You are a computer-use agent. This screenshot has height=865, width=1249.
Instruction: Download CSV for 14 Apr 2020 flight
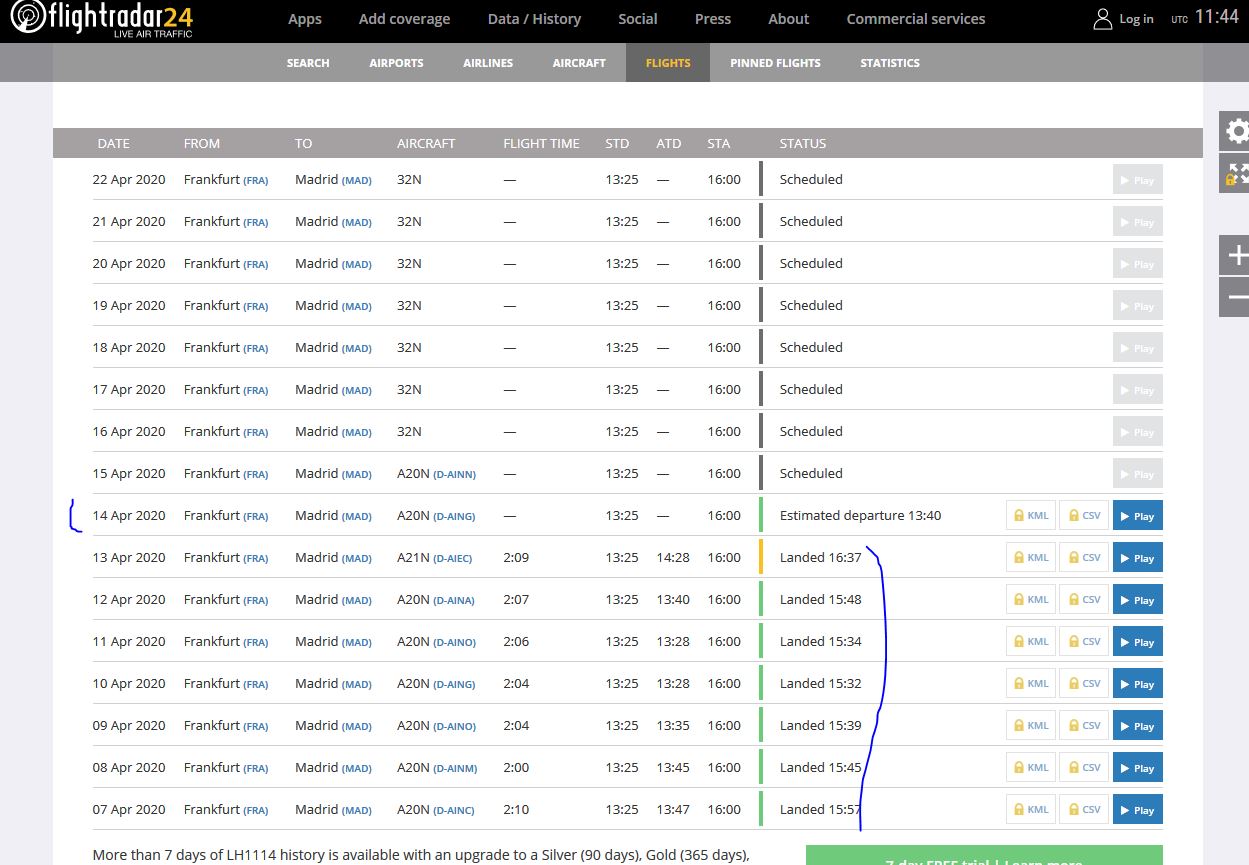tap(1084, 516)
